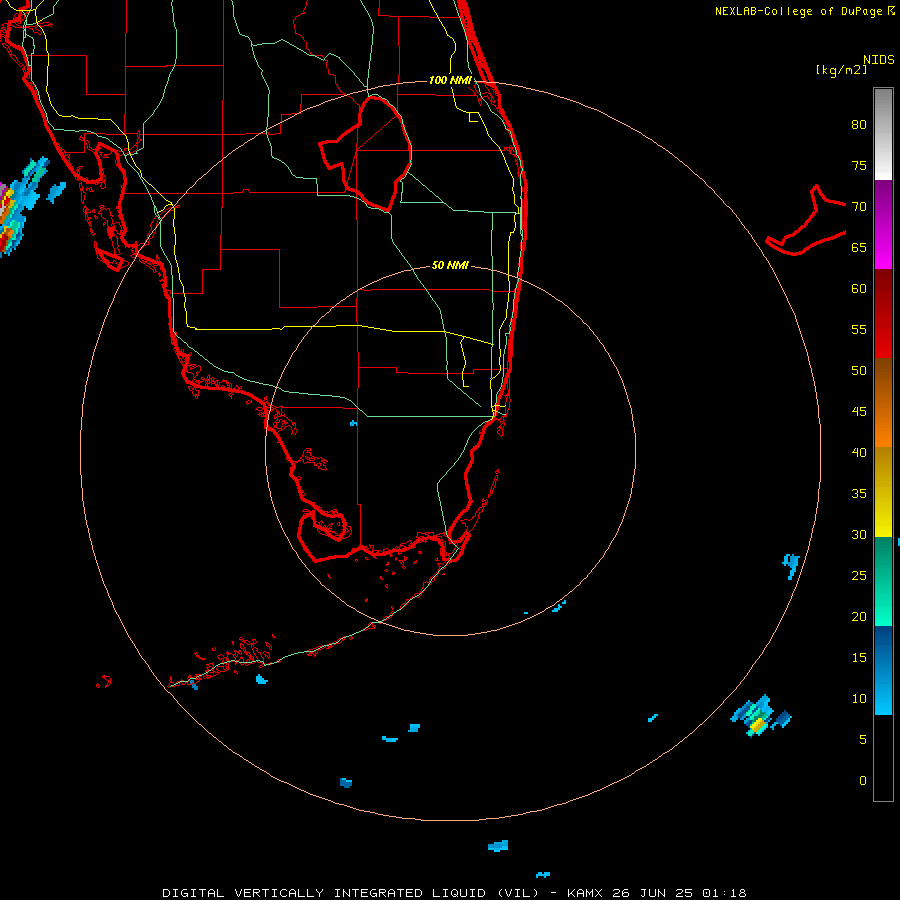This screenshot has height=900, width=900.
Task: Click the VIL product title caption at bottom
Action: 454,893
